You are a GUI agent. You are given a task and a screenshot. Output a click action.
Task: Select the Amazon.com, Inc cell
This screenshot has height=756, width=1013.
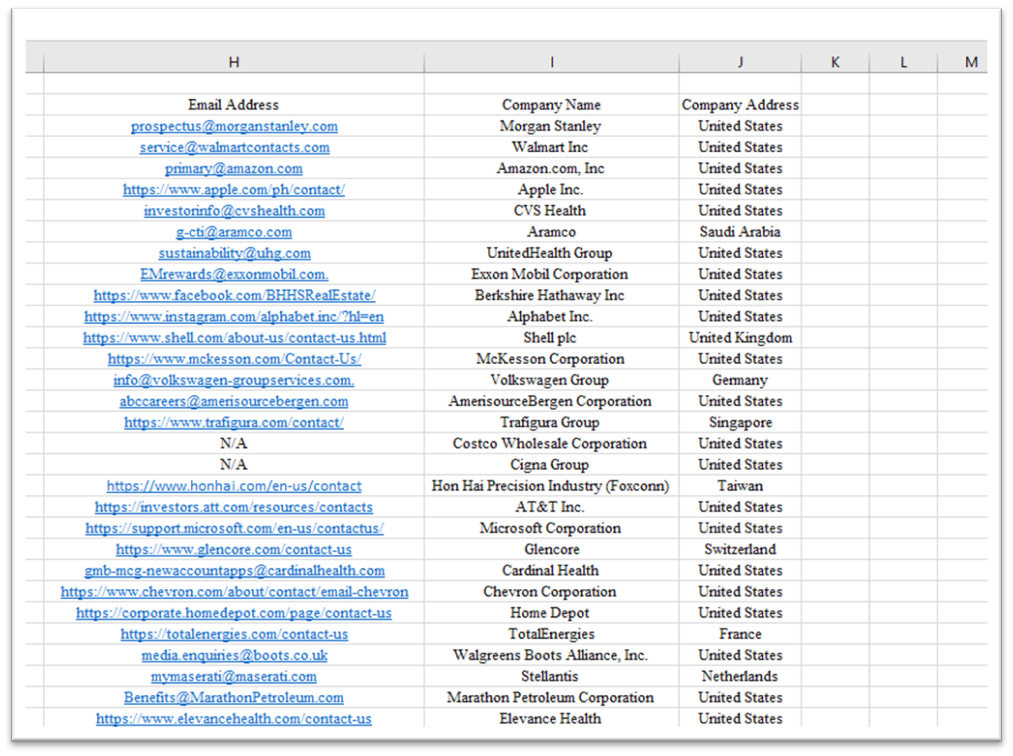[552, 169]
